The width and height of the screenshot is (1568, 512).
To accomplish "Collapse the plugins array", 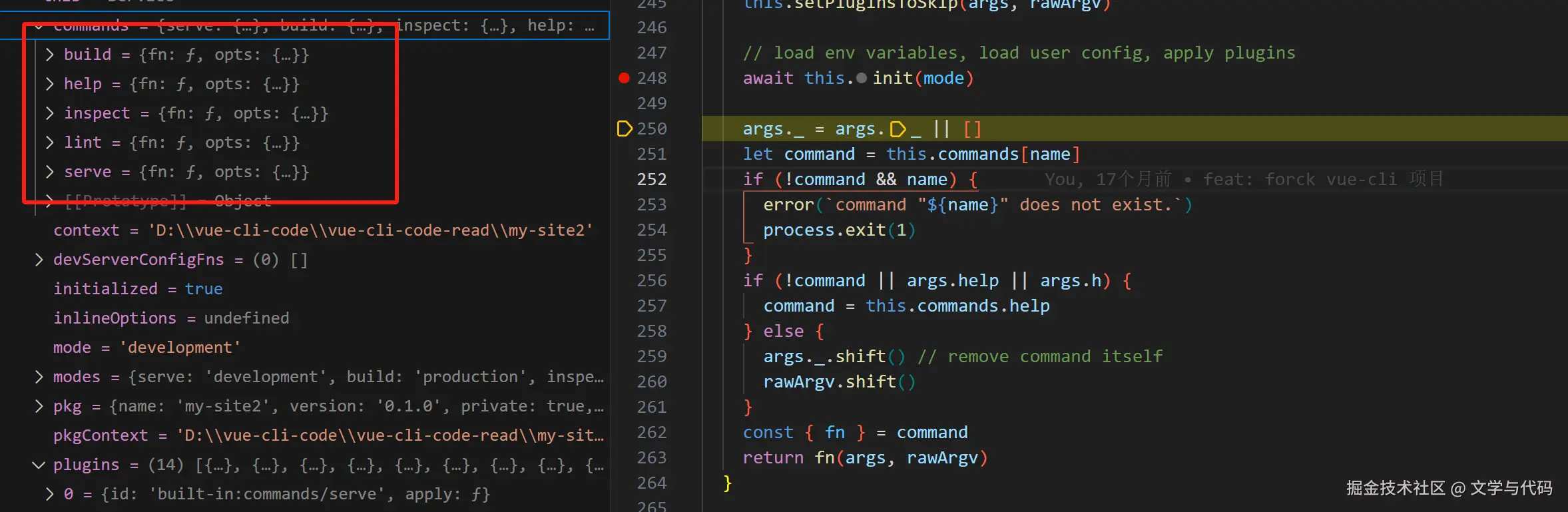I will (x=39, y=465).
